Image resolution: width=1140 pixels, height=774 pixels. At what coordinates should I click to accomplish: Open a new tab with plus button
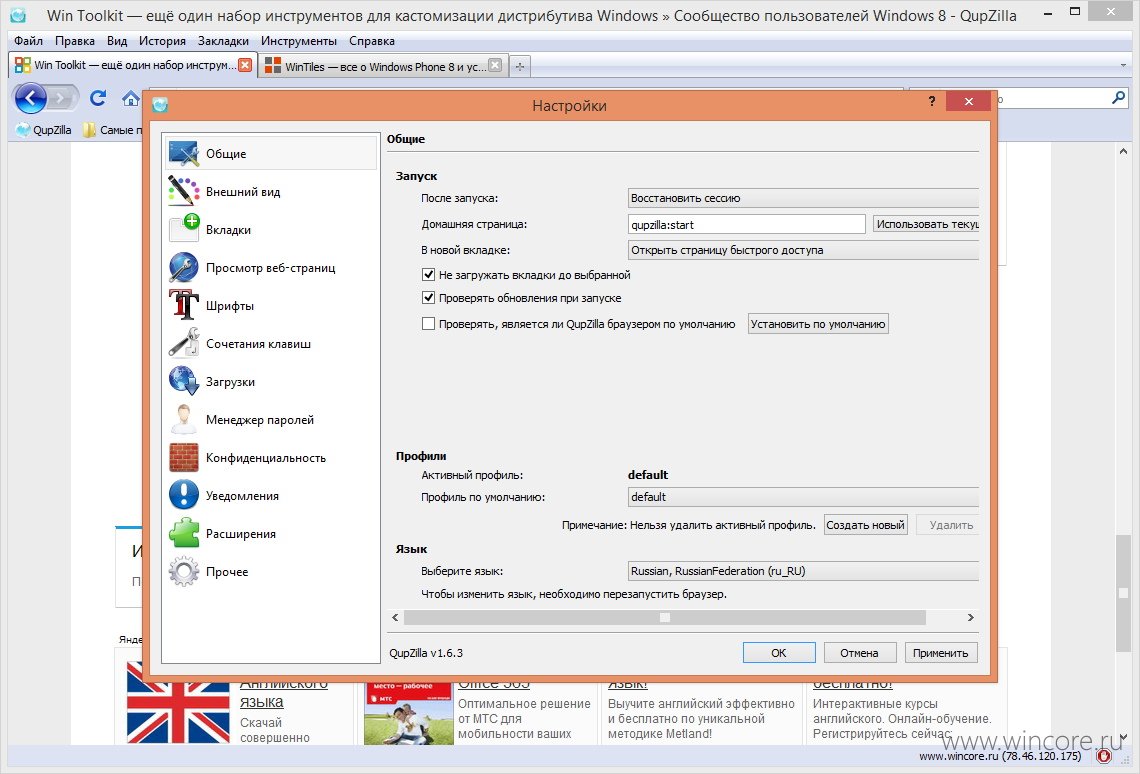(520, 66)
